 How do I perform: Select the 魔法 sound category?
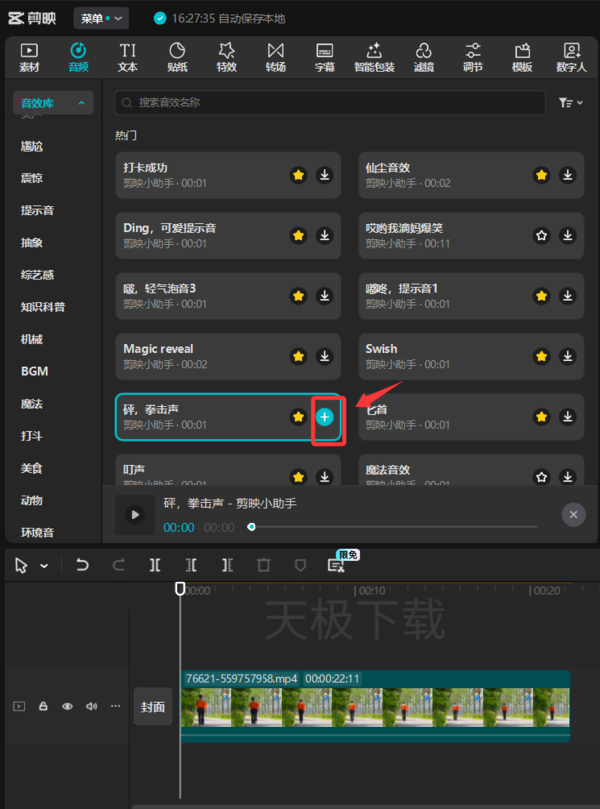click(x=32, y=403)
